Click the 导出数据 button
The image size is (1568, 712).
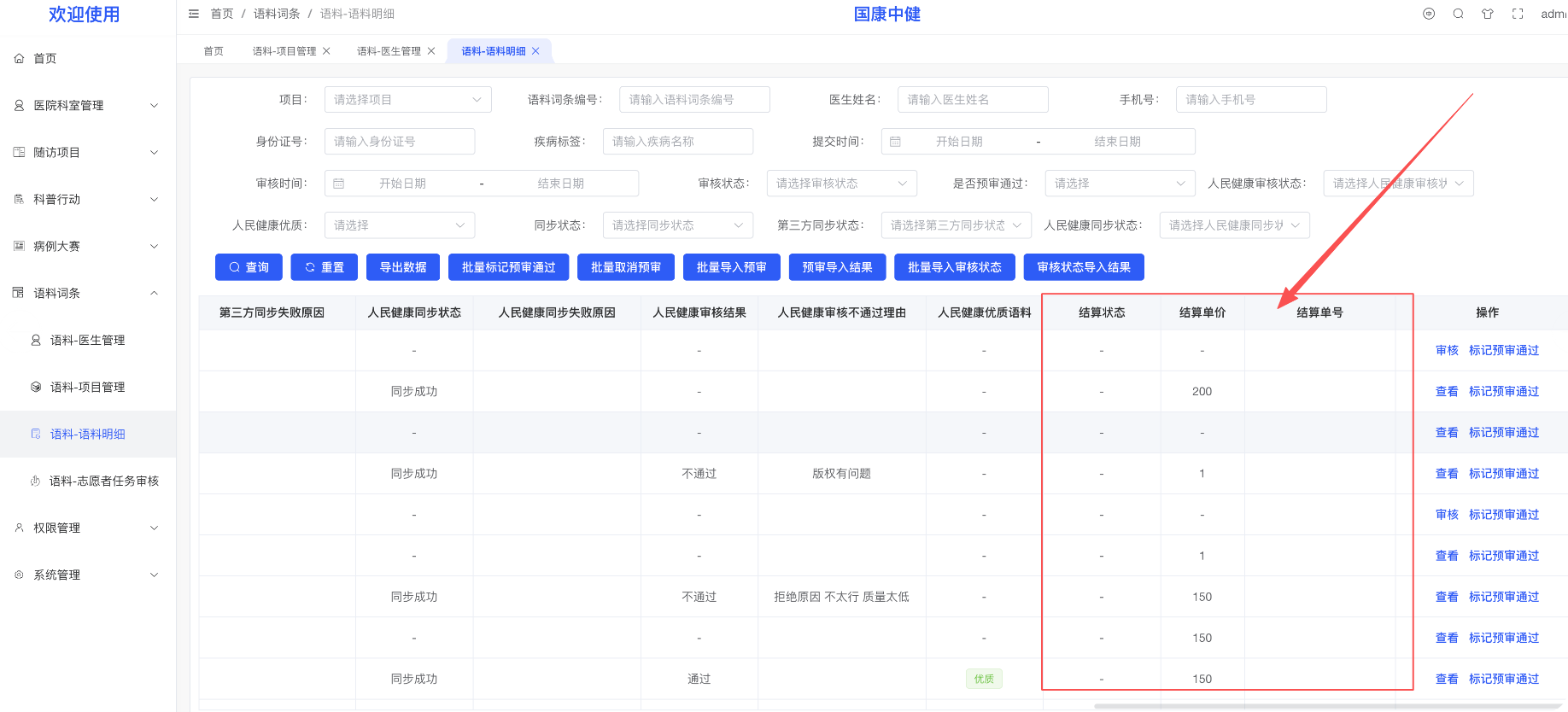403,267
